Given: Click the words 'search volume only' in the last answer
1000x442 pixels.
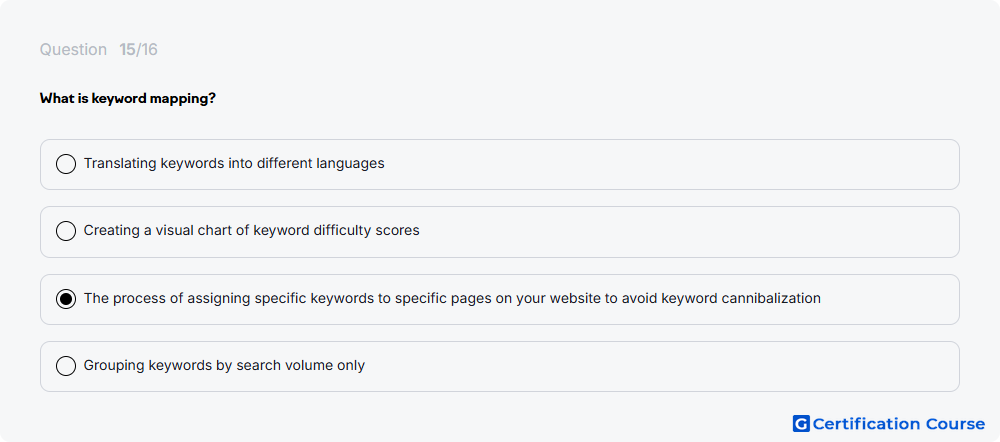Looking at the screenshot, I should pyautogui.click(x=300, y=365).
